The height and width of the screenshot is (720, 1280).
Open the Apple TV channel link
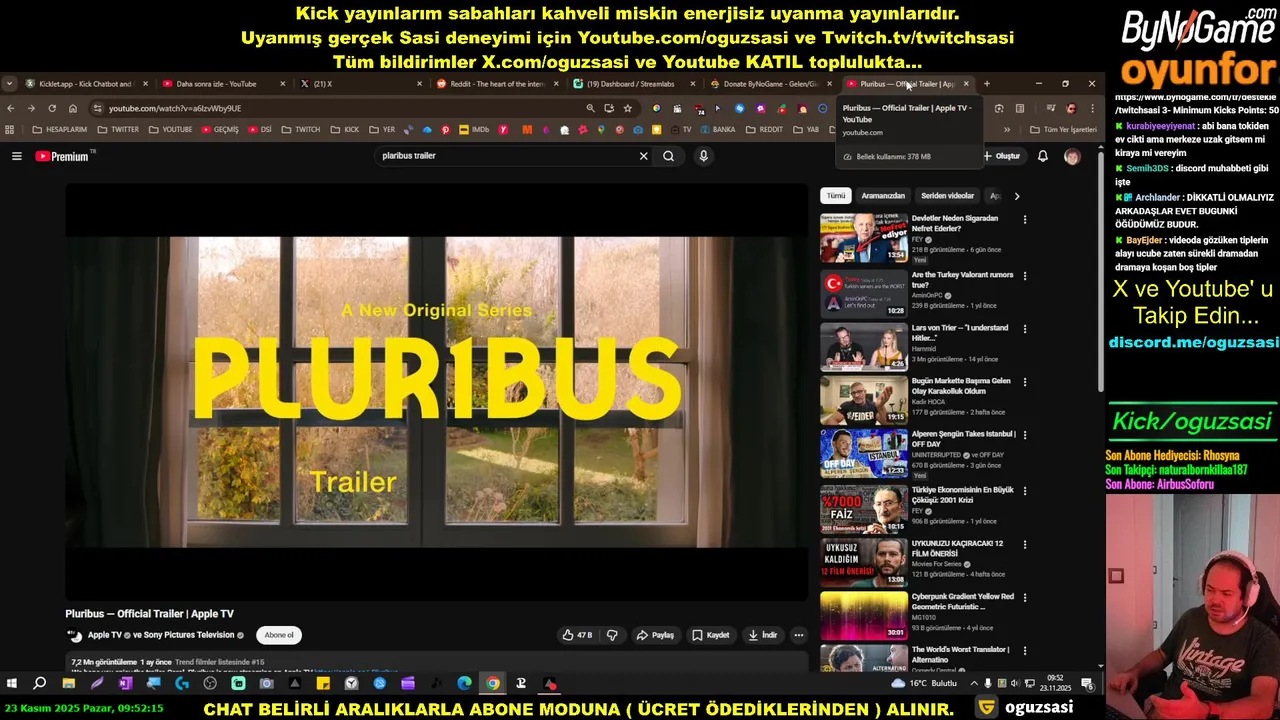tap(104, 635)
